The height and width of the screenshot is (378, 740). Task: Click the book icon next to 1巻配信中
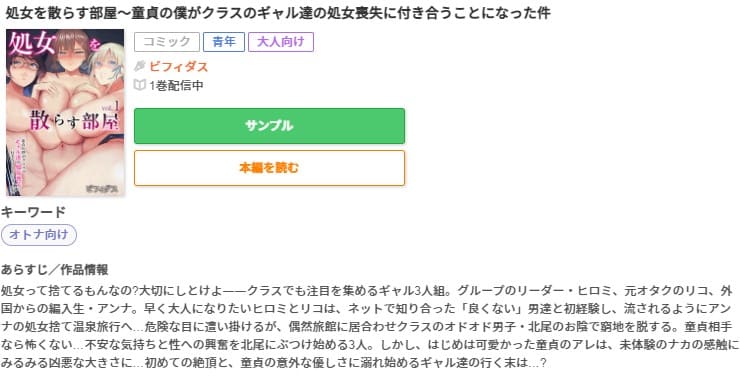click(x=140, y=85)
